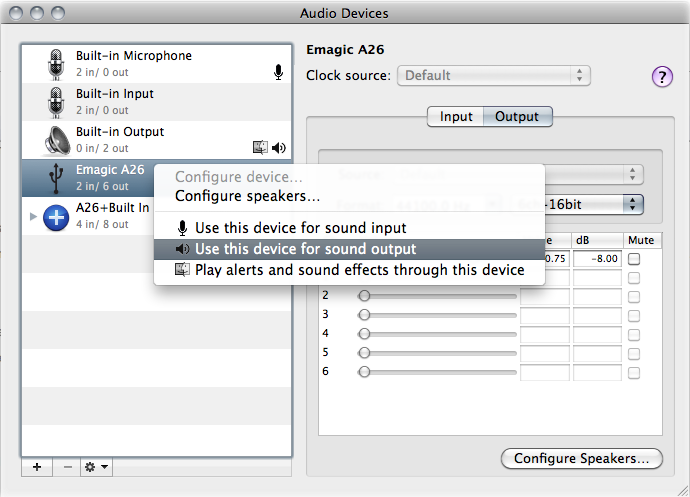Toggle mute checkbox for channel 6
This screenshot has height=497, width=690.
click(x=634, y=373)
